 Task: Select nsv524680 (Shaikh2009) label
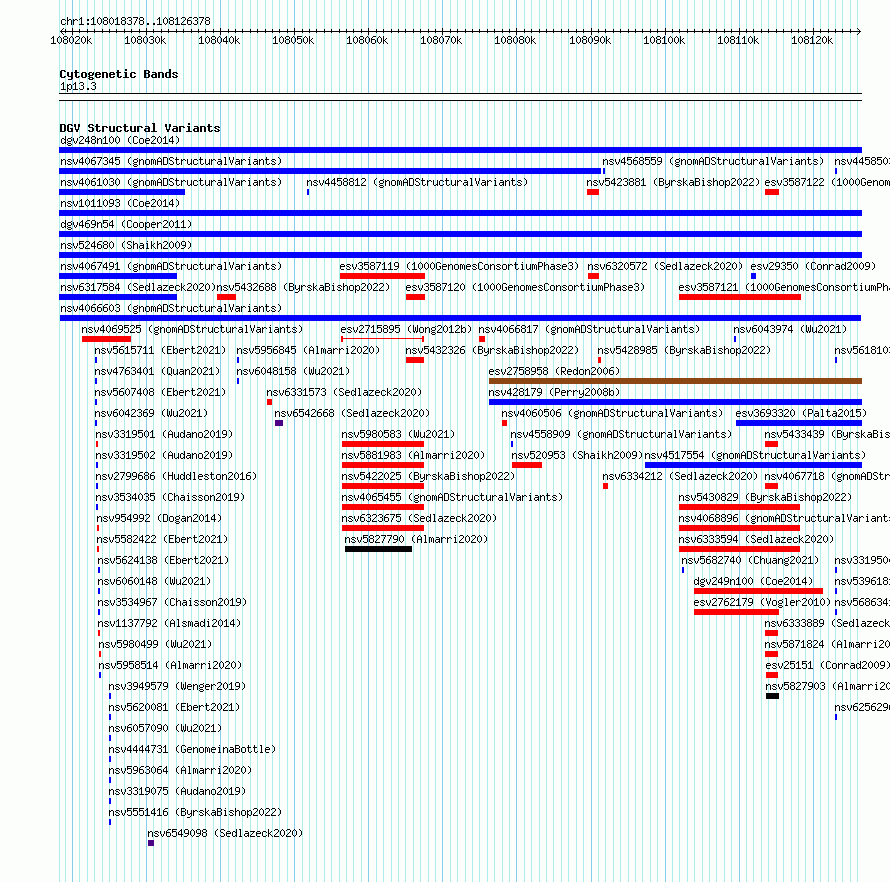point(126,245)
